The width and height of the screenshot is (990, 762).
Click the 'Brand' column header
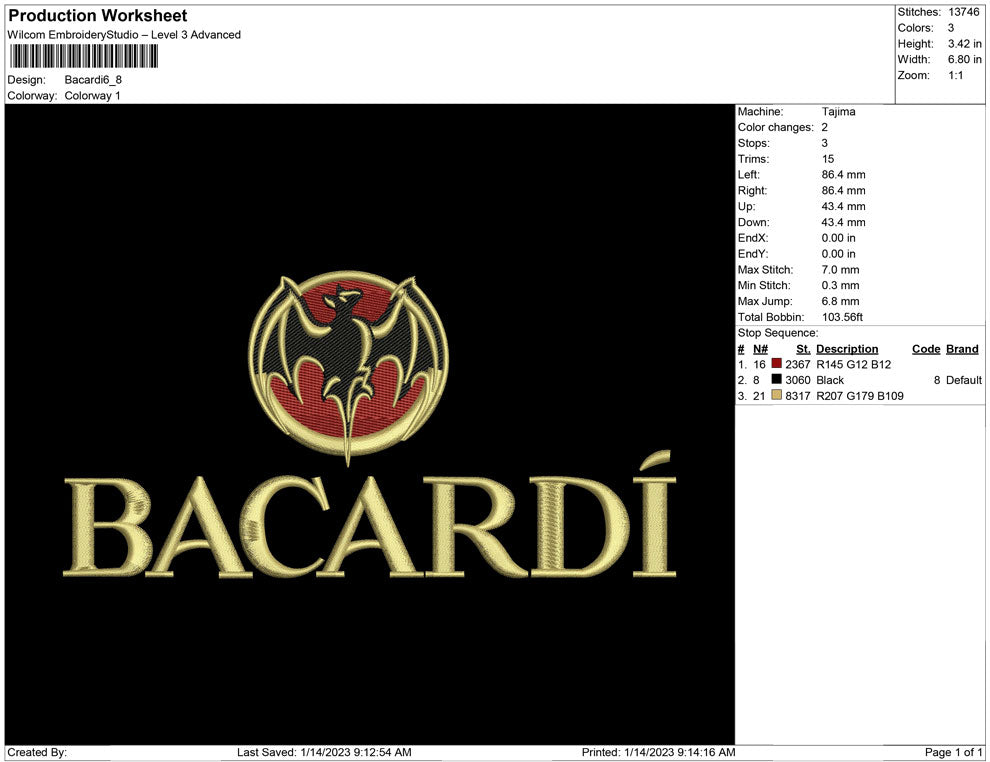coord(962,349)
